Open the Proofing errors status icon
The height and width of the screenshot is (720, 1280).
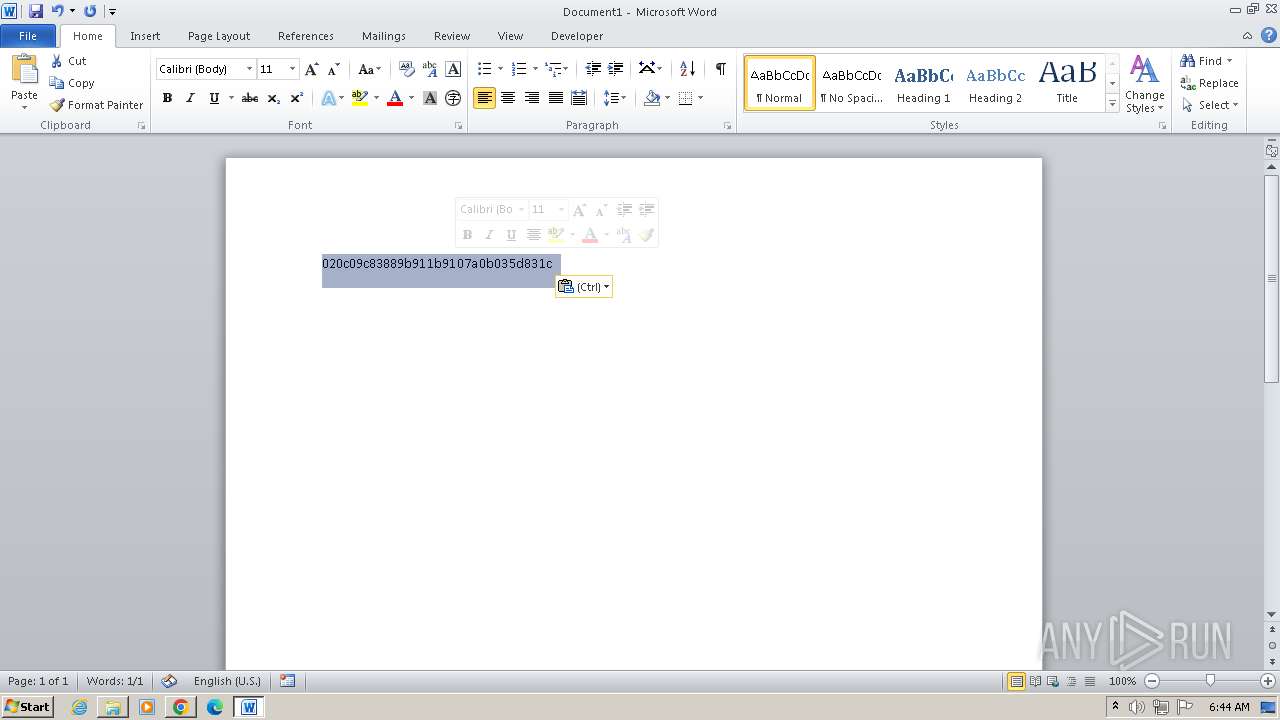[x=169, y=681]
